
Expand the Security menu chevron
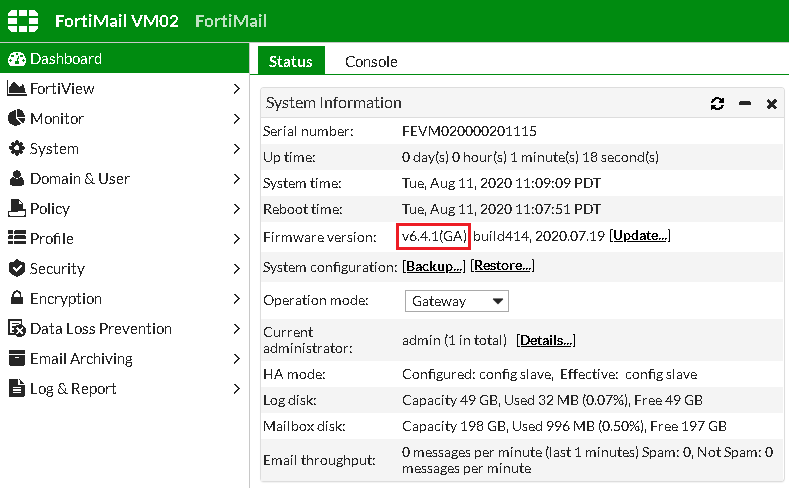pyautogui.click(x=236, y=269)
